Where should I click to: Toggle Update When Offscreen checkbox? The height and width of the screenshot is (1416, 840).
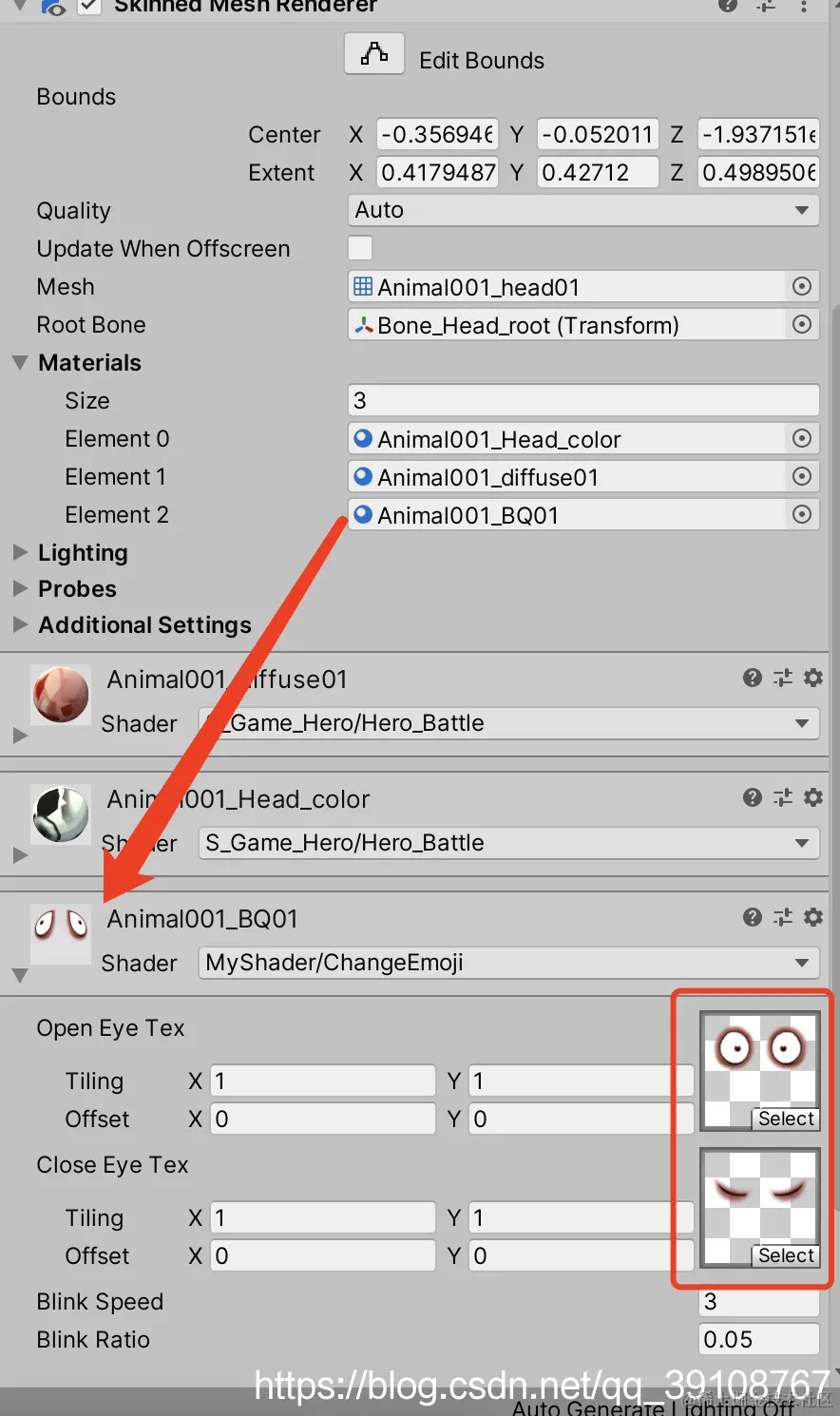click(x=360, y=248)
